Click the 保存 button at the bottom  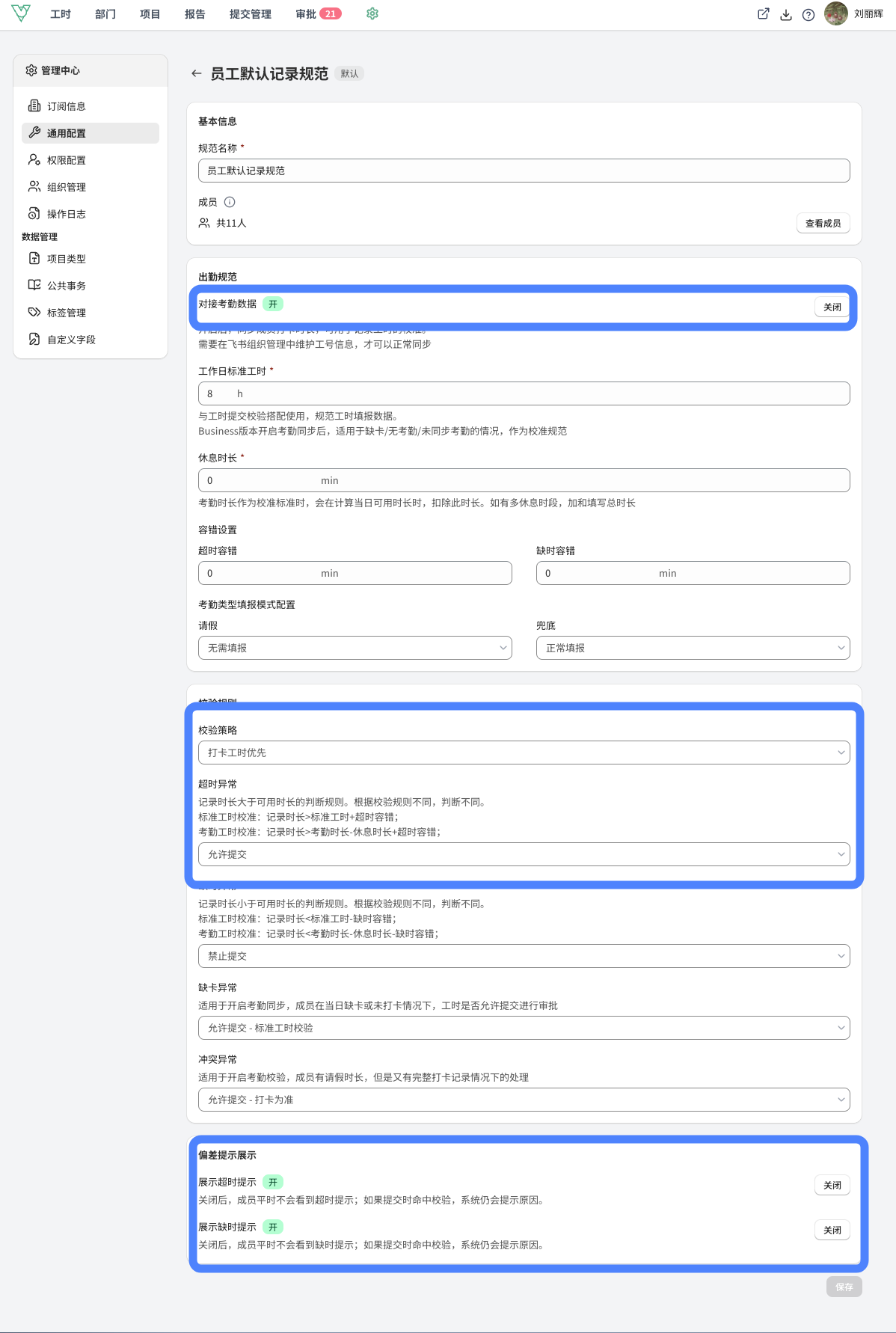(x=844, y=1287)
